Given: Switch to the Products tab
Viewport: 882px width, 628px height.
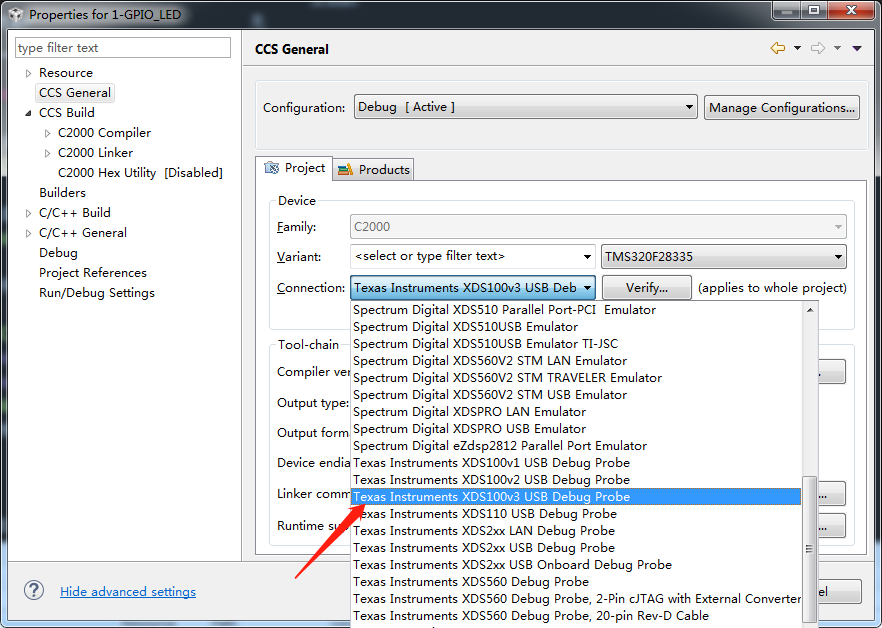Looking at the screenshot, I should (x=374, y=169).
